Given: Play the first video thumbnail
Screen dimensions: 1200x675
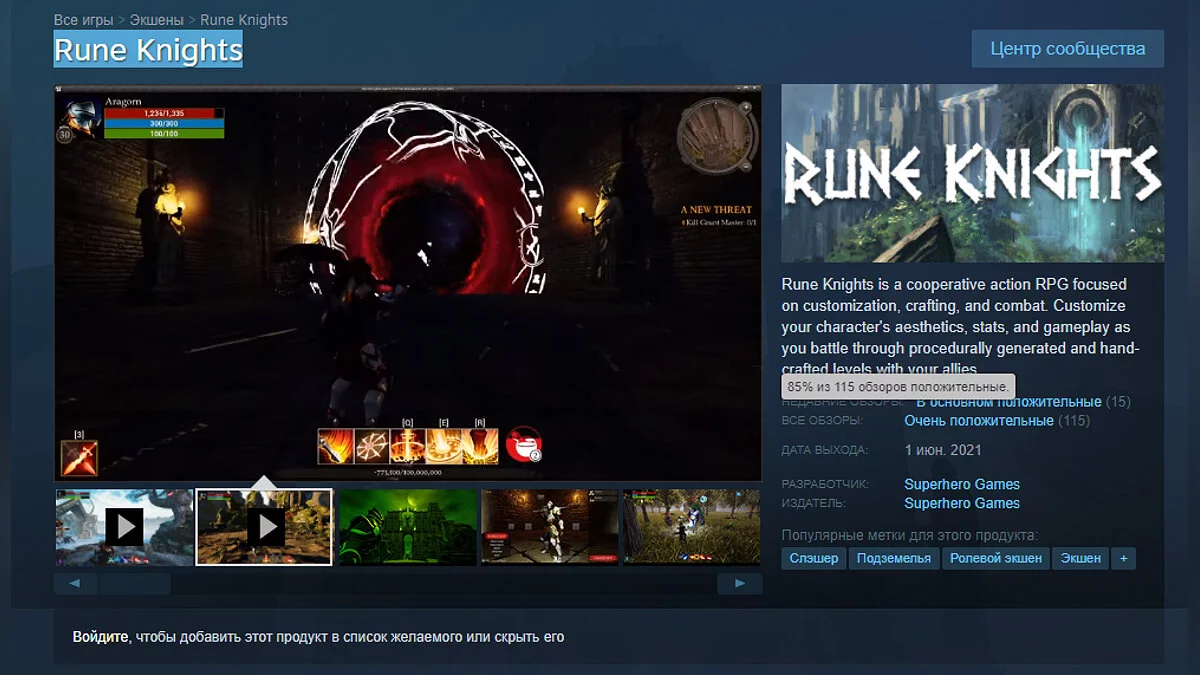Looking at the screenshot, I should pyautogui.click(x=124, y=526).
